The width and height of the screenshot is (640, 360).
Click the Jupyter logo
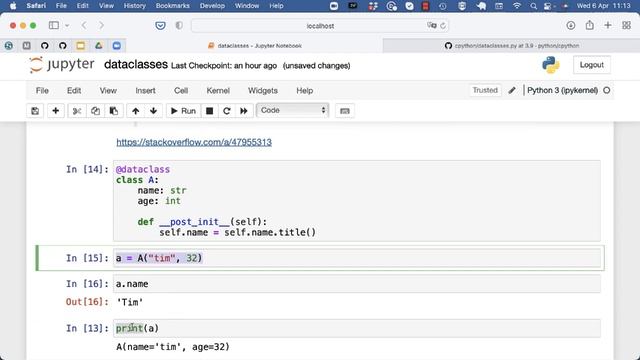[x=62, y=65]
